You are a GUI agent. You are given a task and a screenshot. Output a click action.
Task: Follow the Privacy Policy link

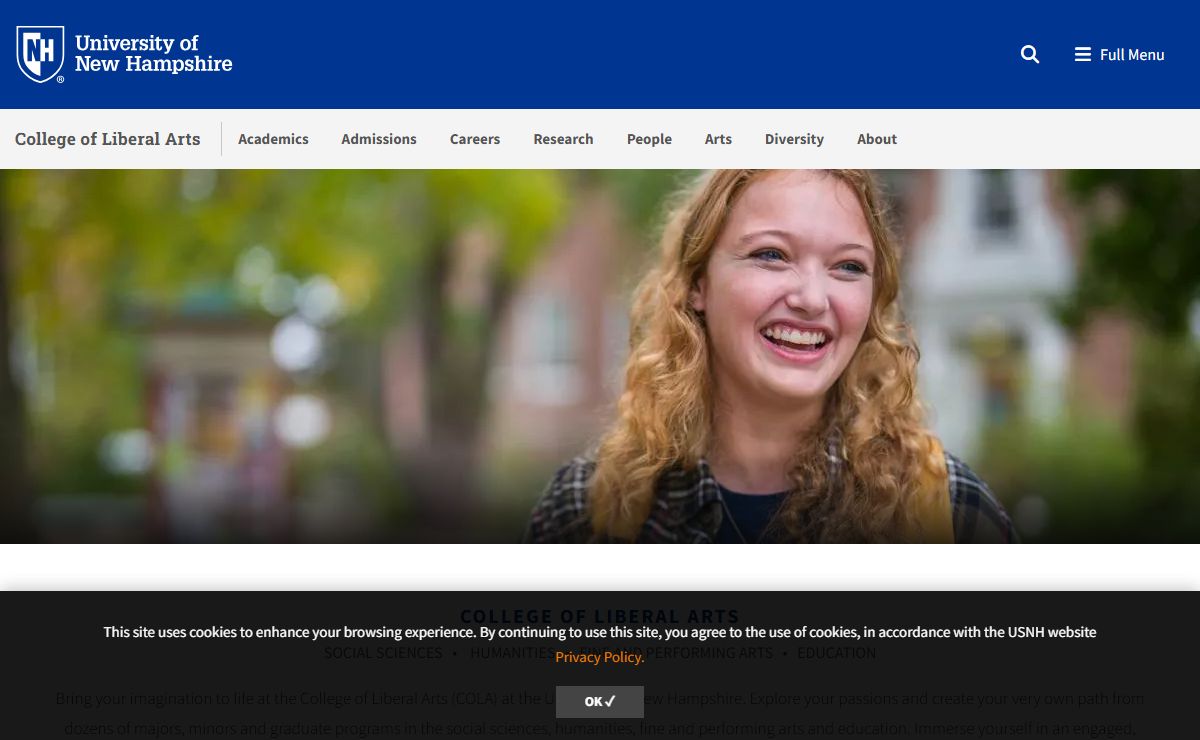coord(599,657)
